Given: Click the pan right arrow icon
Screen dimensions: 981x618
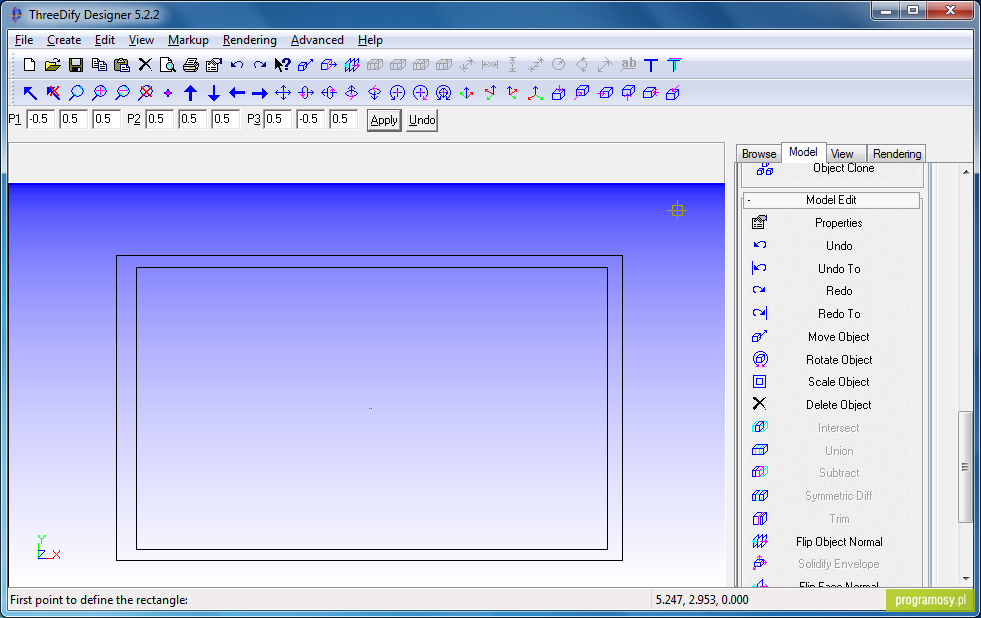Looking at the screenshot, I should tap(260, 93).
